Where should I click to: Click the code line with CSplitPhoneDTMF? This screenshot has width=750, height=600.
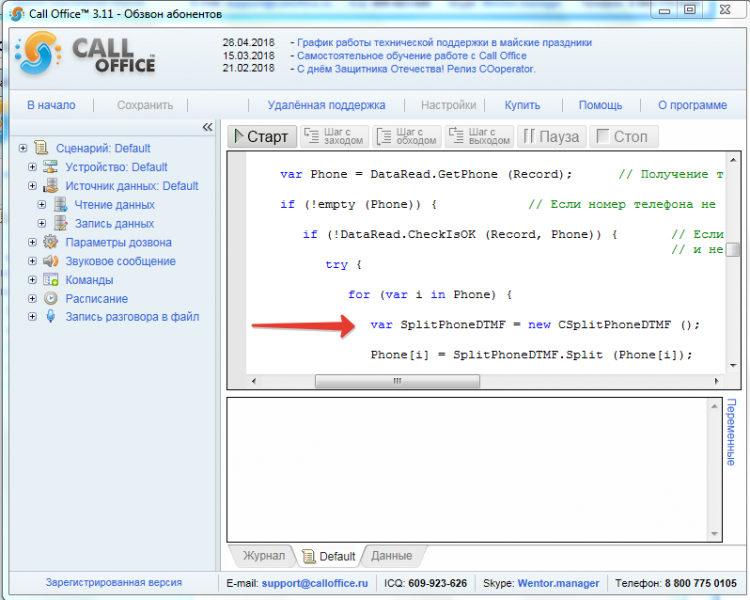(535, 324)
